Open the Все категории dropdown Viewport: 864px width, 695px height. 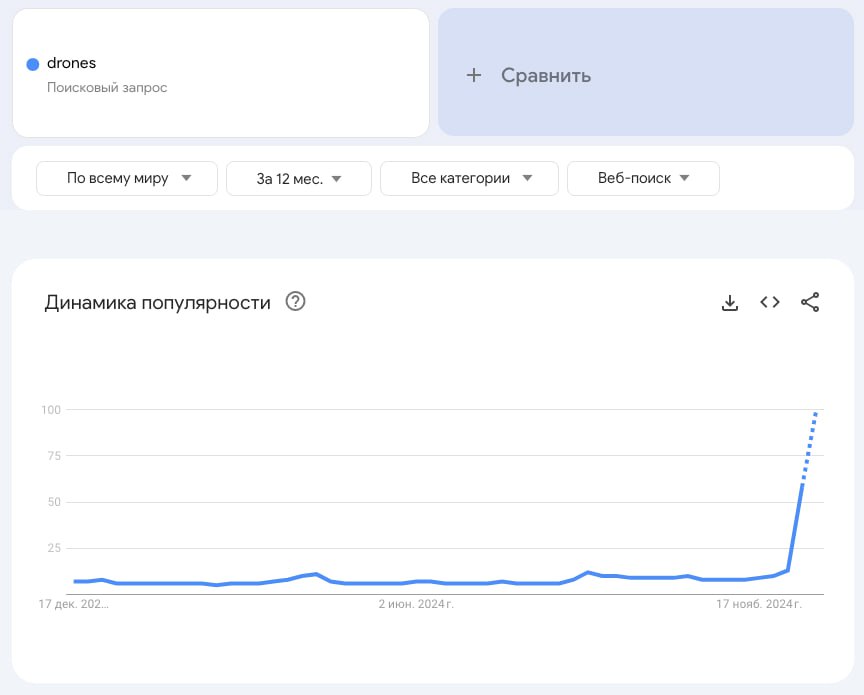point(469,179)
